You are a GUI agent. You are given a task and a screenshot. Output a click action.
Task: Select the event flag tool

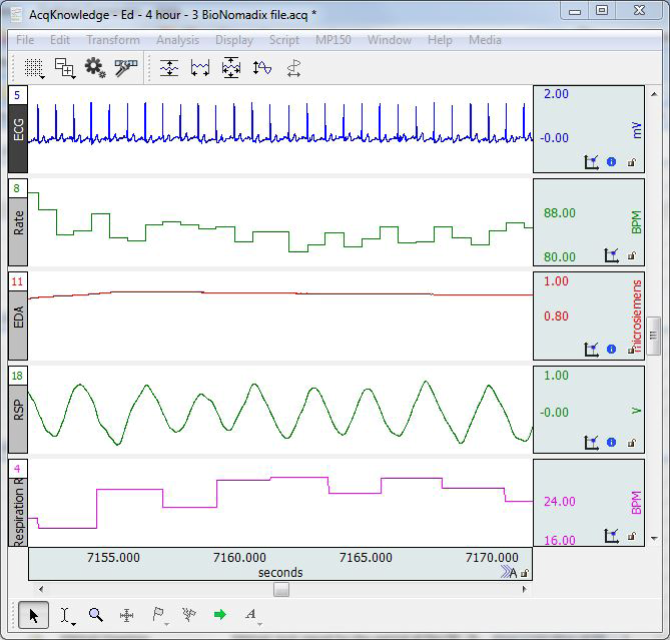pos(158,614)
